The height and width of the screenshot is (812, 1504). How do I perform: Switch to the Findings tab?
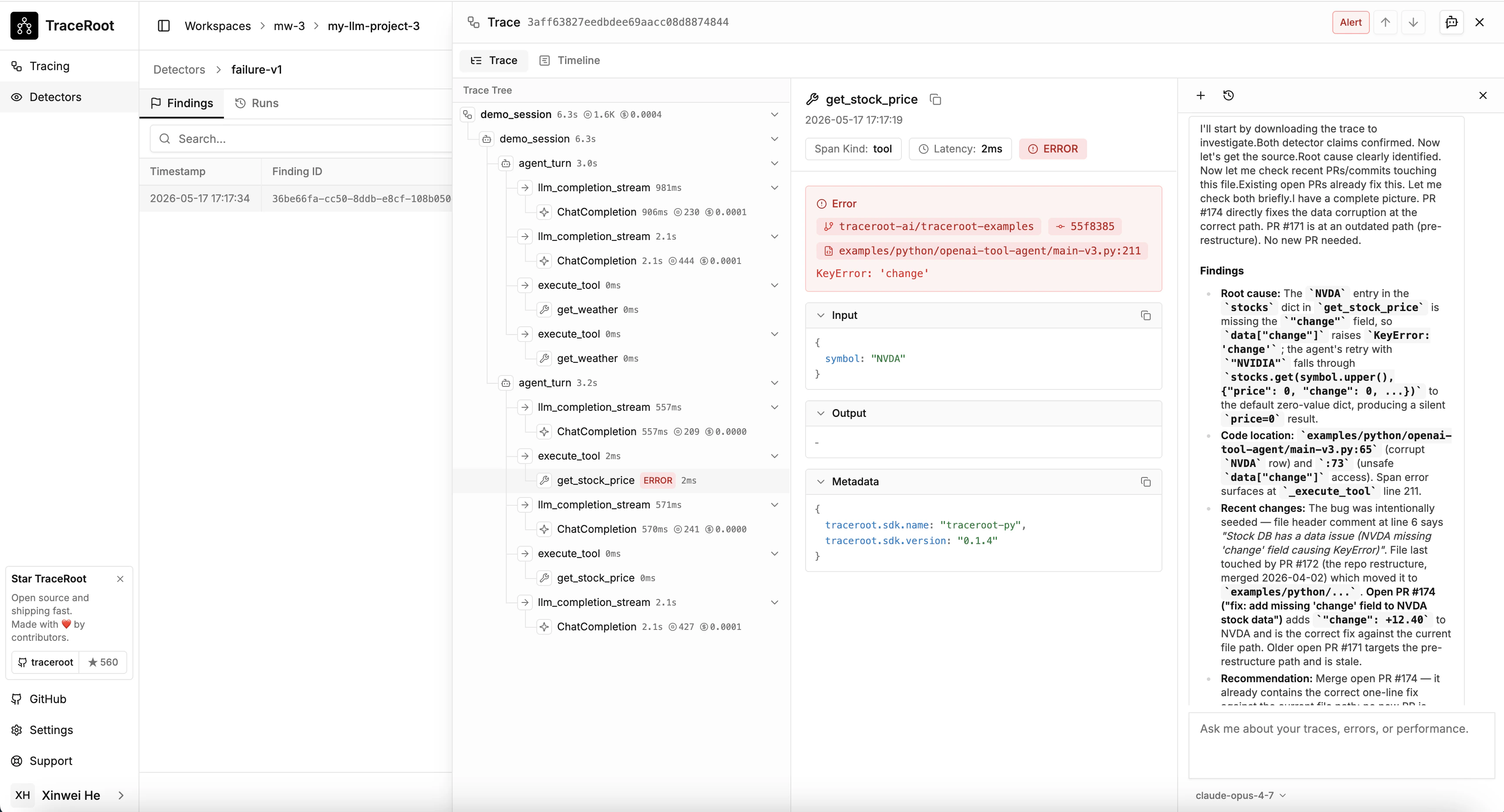pyautogui.click(x=182, y=103)
